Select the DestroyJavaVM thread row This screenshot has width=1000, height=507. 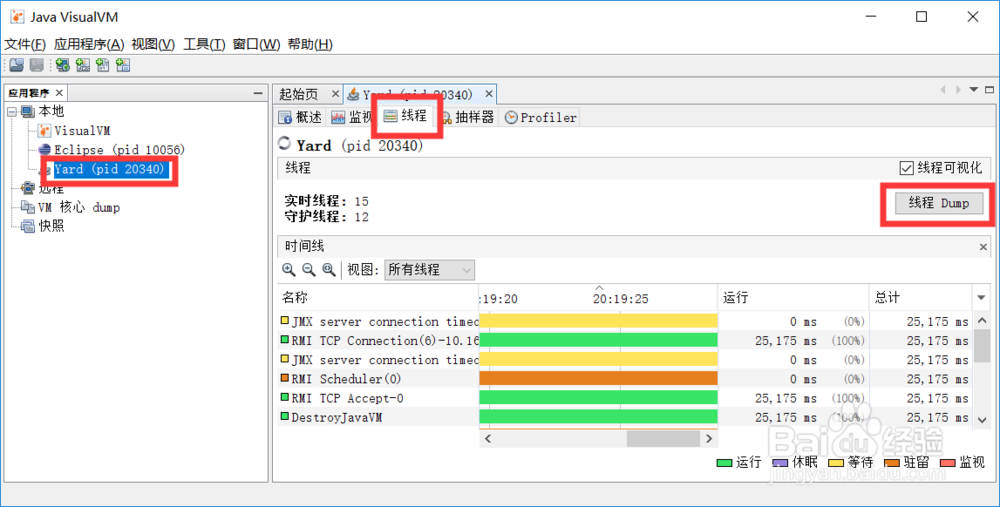click(x=626, y=417)
